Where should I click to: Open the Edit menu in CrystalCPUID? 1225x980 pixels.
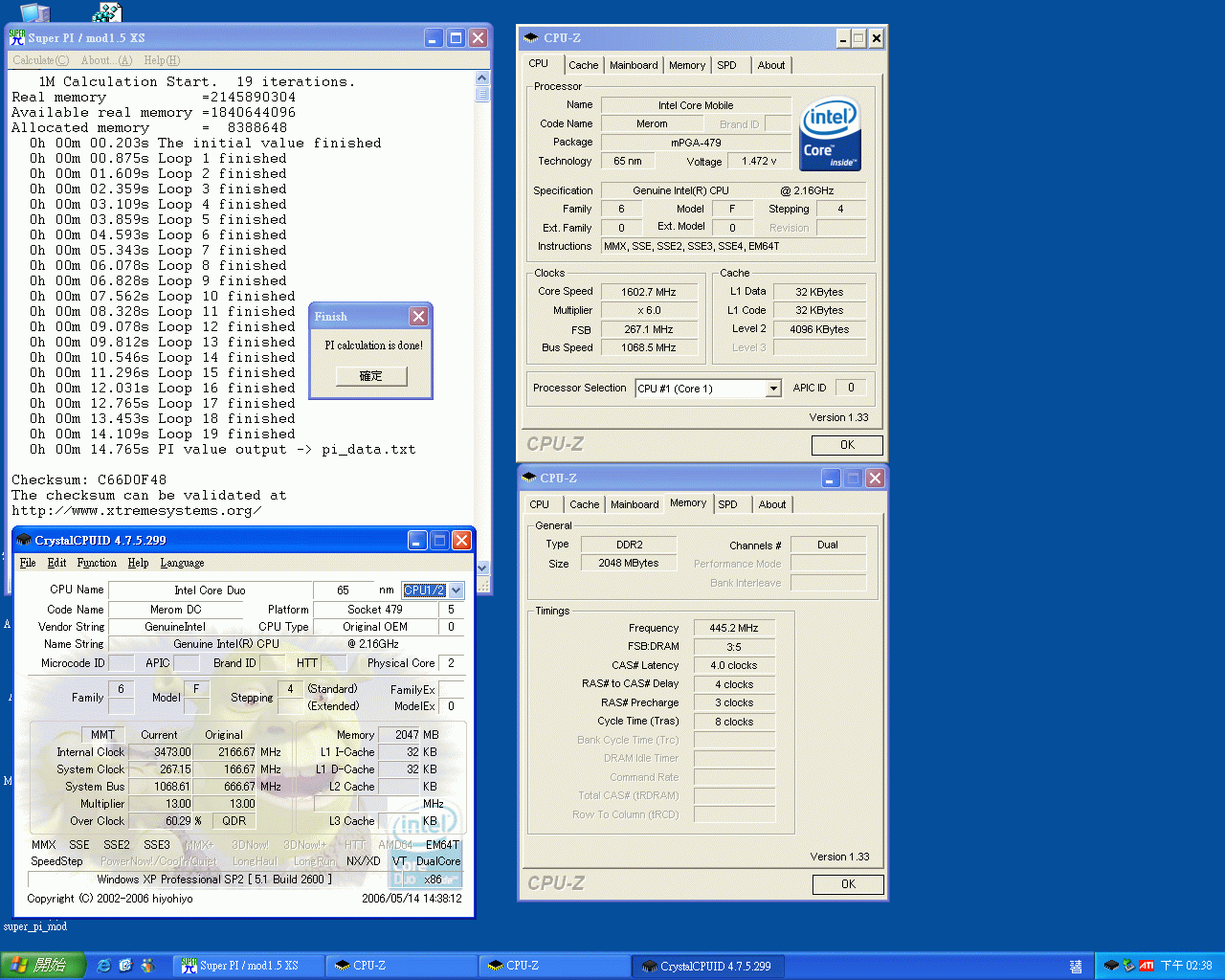56,563
